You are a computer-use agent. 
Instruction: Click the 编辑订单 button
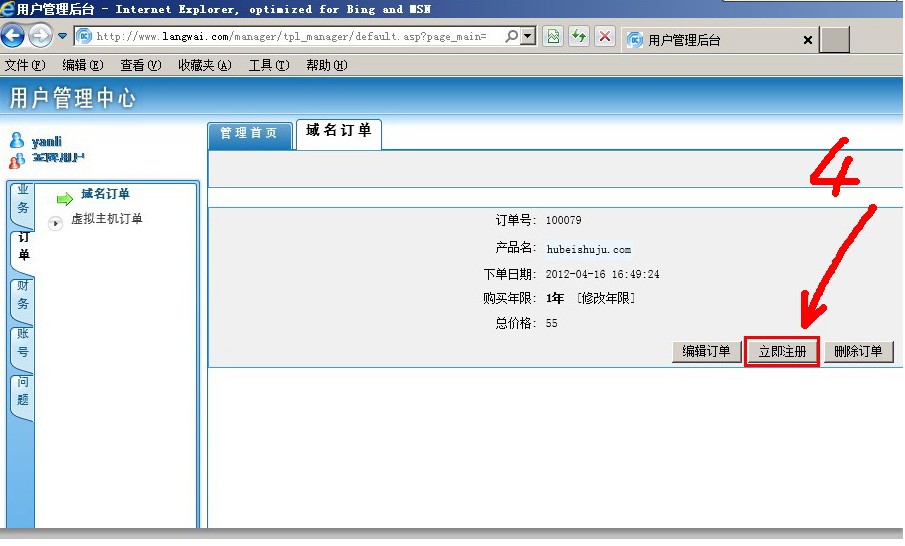click(706, 352)
